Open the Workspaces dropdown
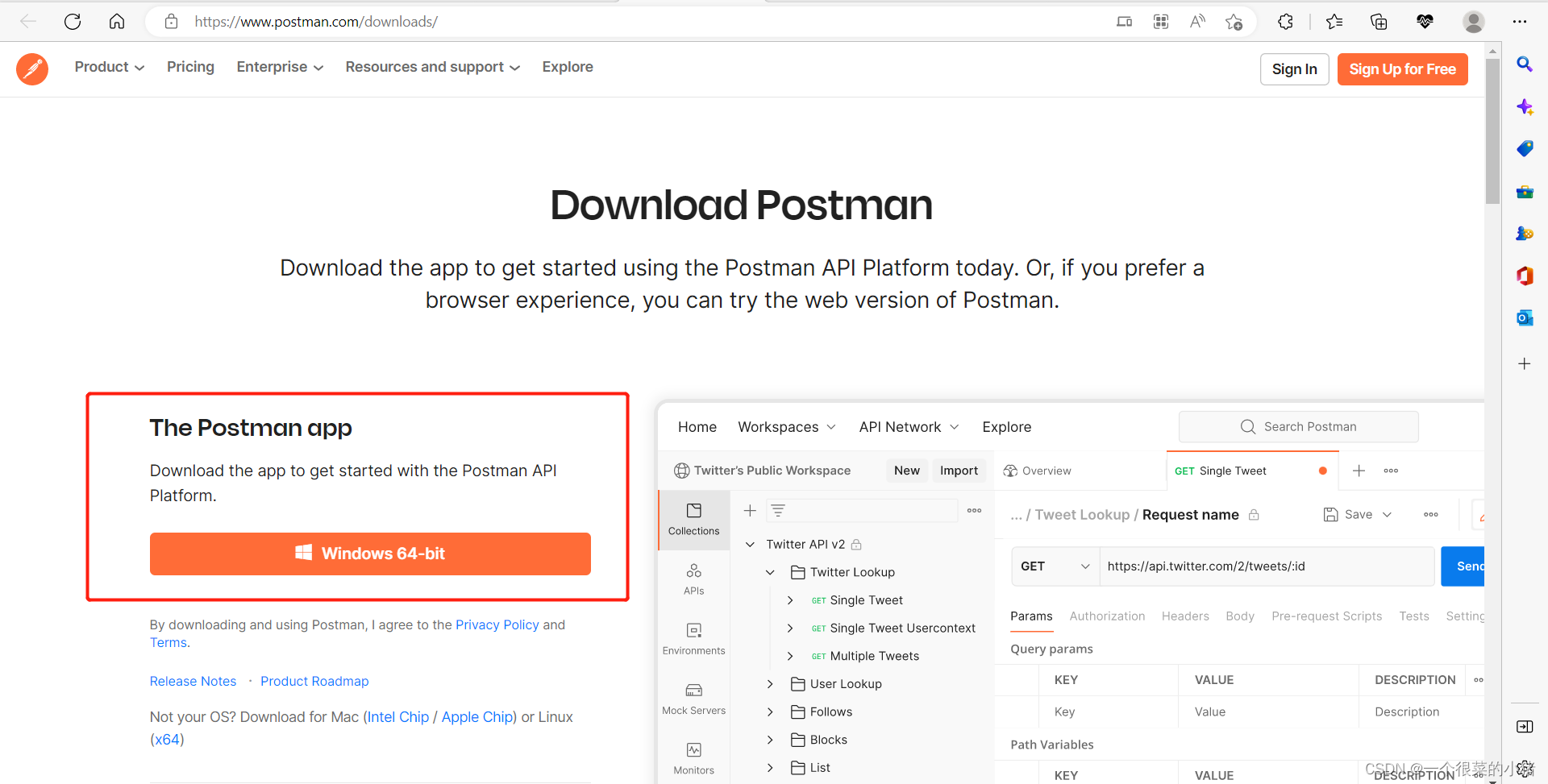The width and height of the screenshot is (1548, 784). (787, 427)
